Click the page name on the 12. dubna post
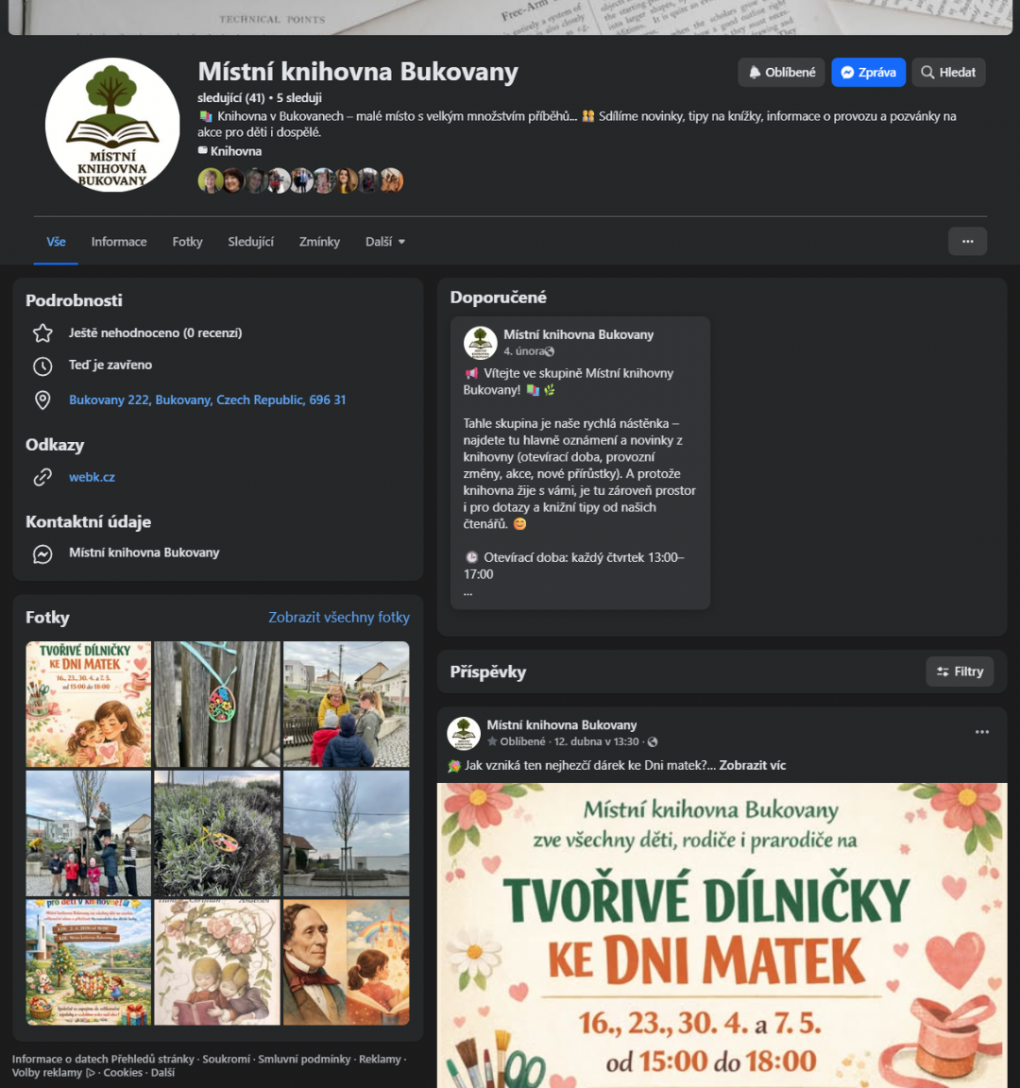This screenshot has height=1088, width=1020. (x=561, y=725)
